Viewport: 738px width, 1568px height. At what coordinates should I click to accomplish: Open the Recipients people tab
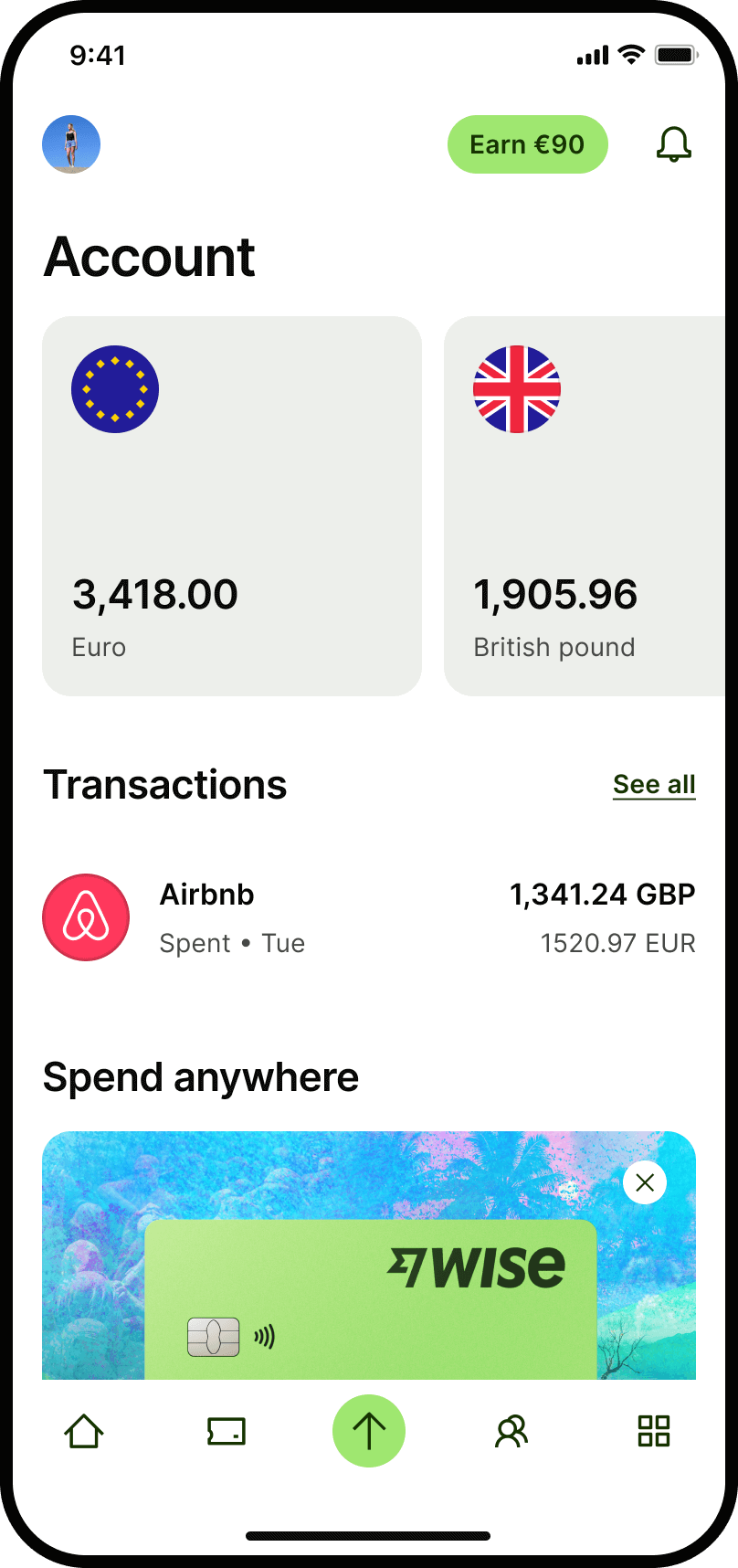tap(511, 1431)
